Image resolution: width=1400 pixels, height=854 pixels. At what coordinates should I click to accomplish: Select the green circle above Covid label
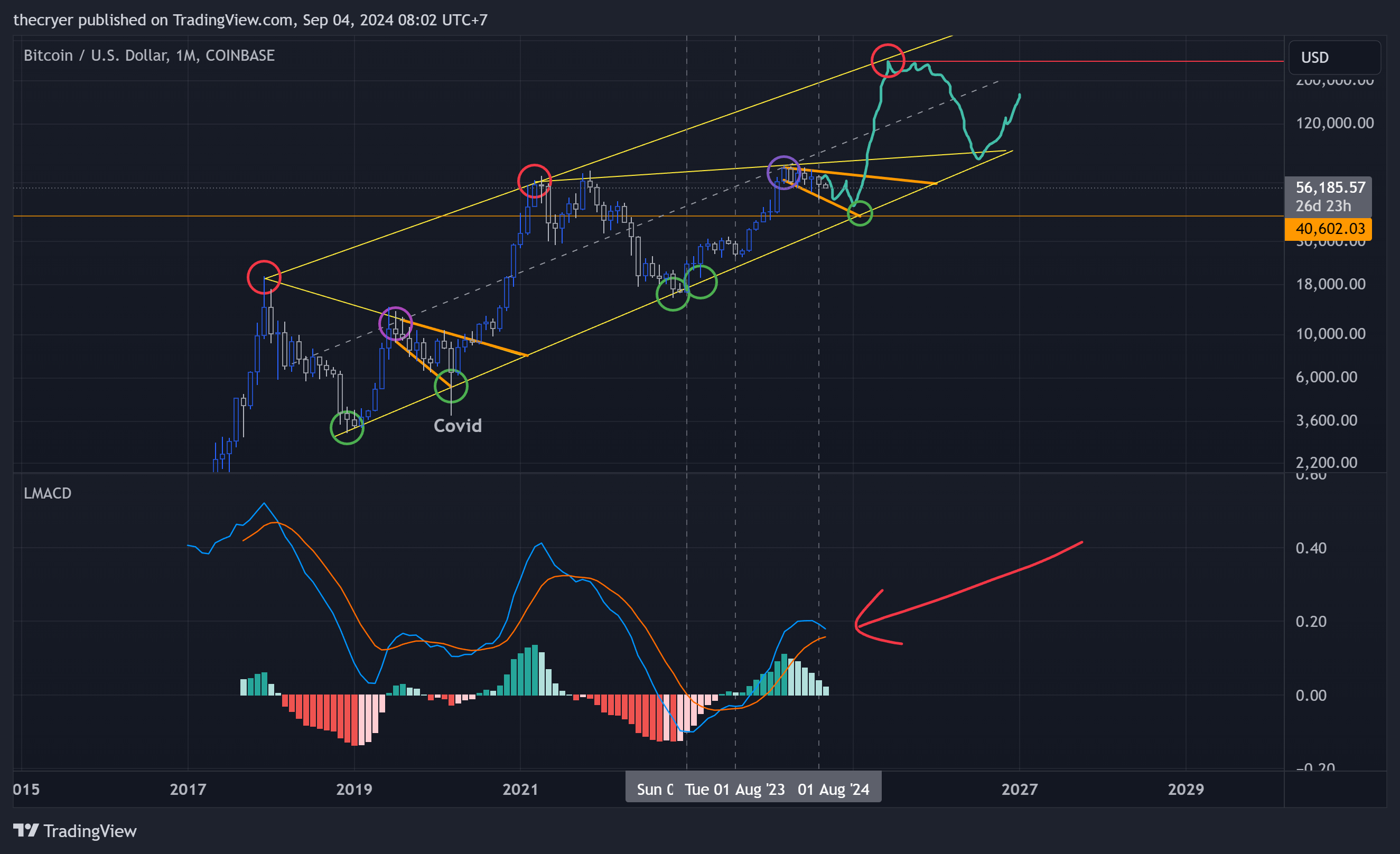(x=451, y=386)
